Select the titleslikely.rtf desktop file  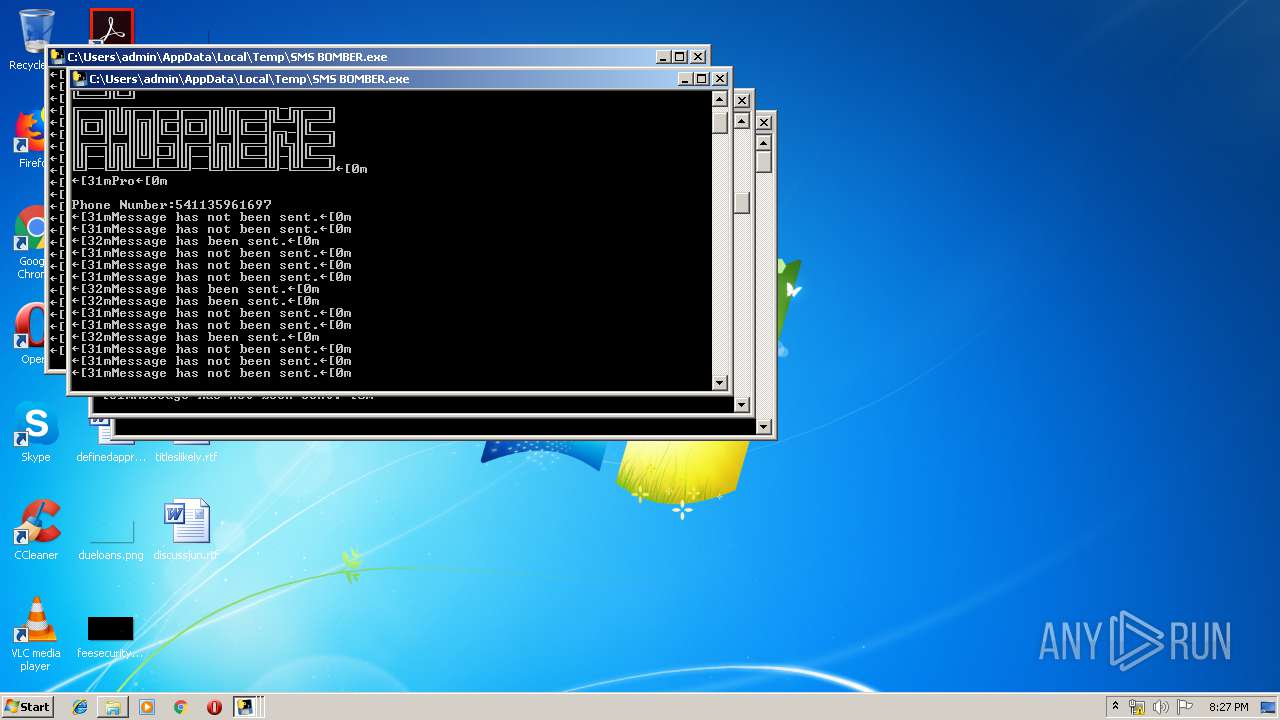186,449
